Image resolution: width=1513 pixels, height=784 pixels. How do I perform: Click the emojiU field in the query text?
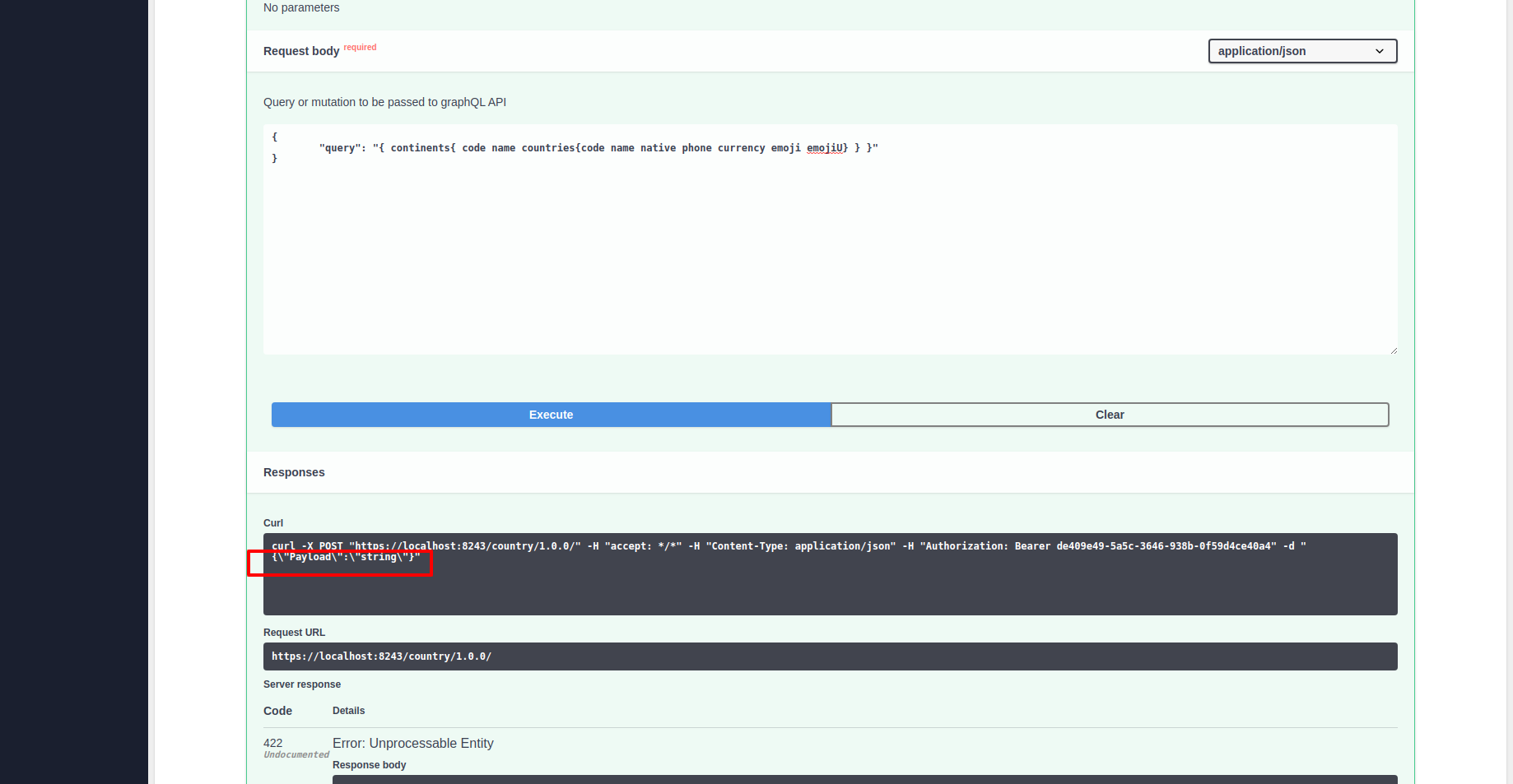click(826, 148)
